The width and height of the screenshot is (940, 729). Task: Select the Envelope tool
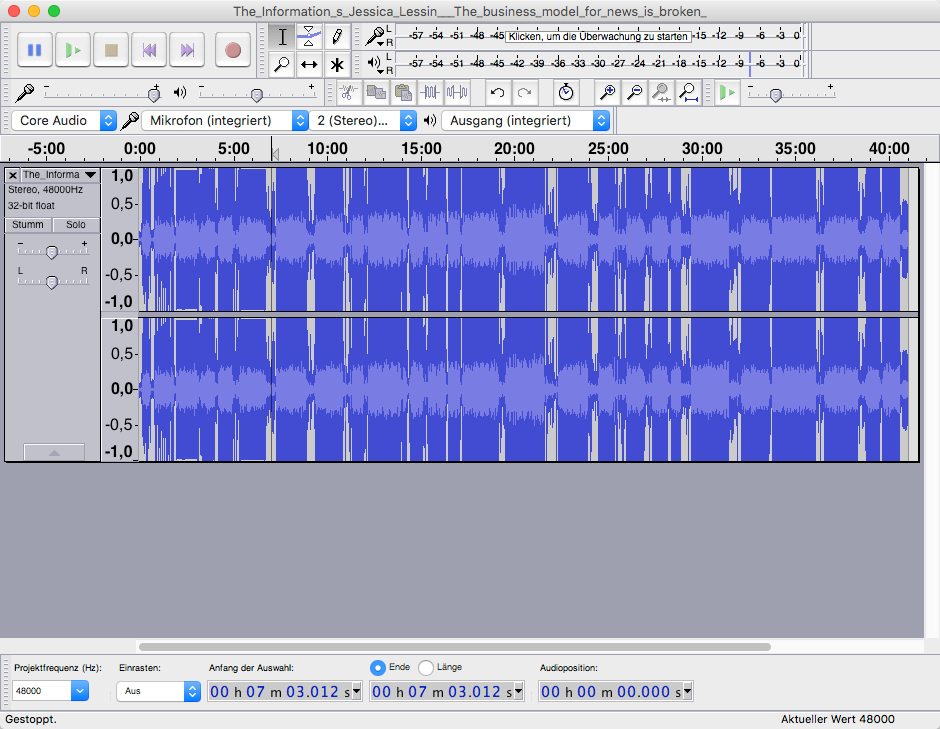point(309,37)
